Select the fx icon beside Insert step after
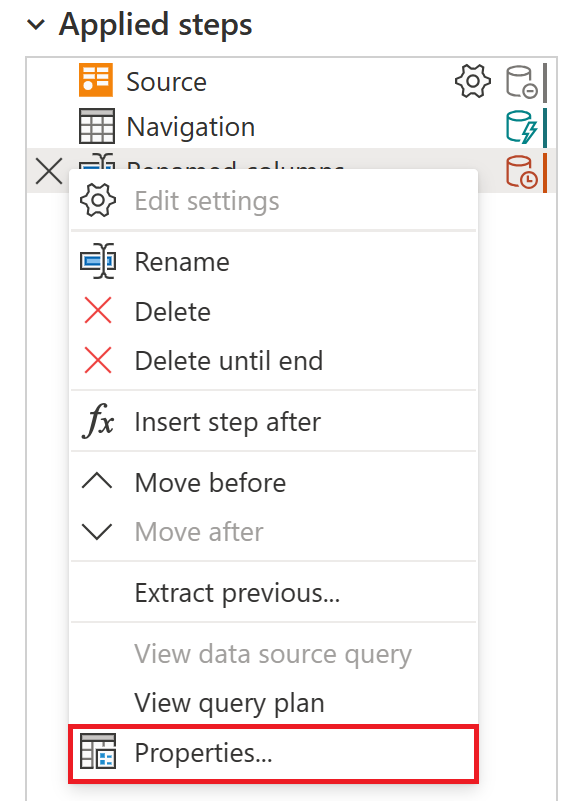The image size is (581, 801). point(100,421)
